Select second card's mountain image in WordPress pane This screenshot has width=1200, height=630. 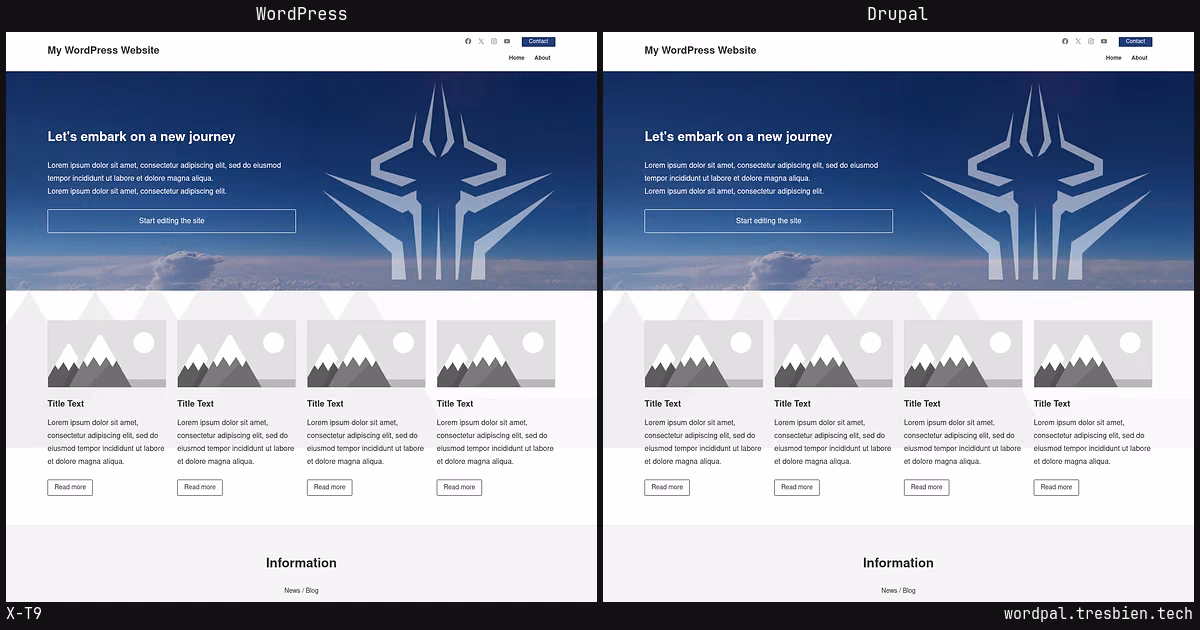click(236, 354)
